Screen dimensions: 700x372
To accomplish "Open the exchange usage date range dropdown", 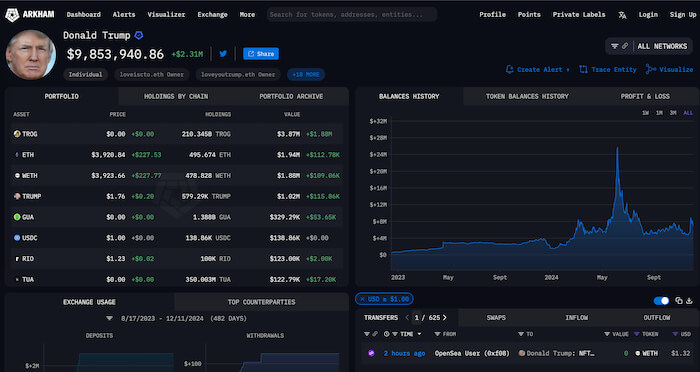I will click(x=109, y=318).
